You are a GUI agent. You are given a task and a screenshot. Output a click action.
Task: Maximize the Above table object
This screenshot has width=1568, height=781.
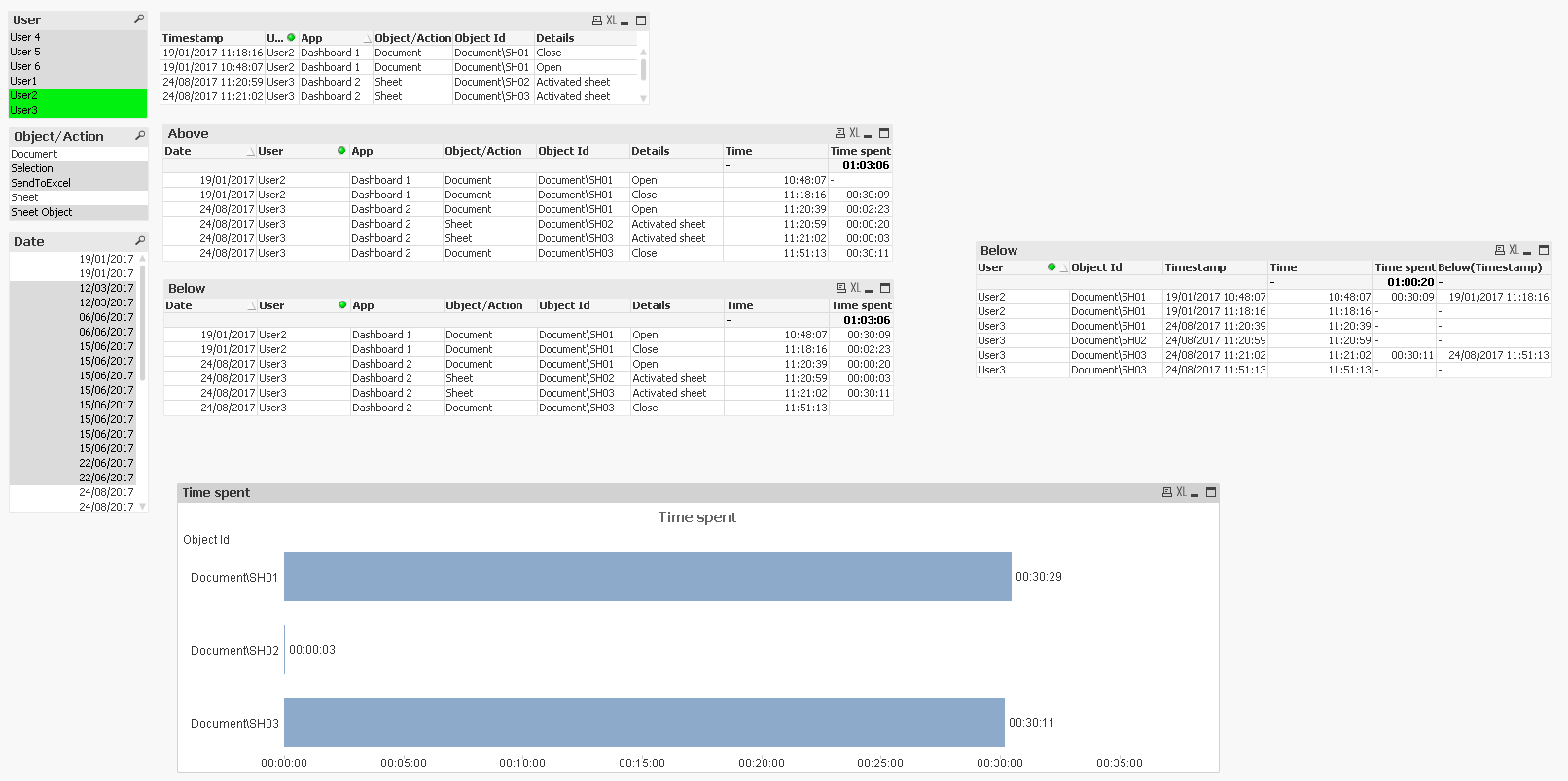pos(884,133)
